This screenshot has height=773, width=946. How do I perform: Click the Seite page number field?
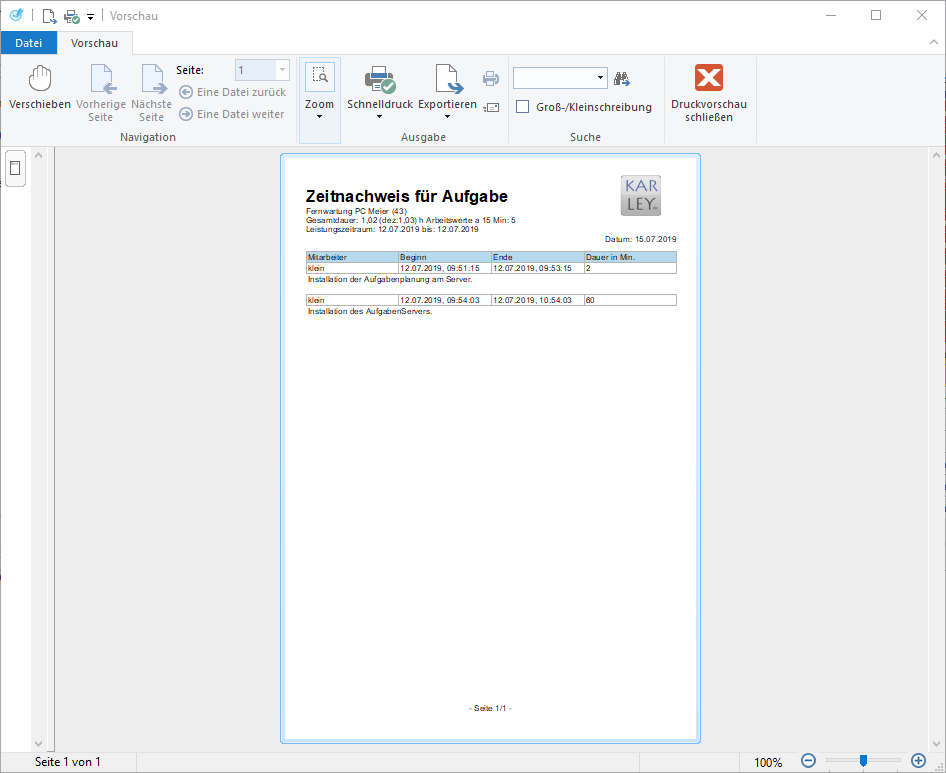point(254,70)
